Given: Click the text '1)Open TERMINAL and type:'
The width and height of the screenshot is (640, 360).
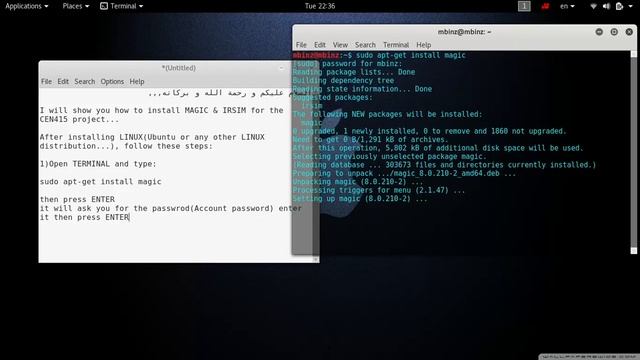Looking at the screenshot, I should (x=98, y=164).
